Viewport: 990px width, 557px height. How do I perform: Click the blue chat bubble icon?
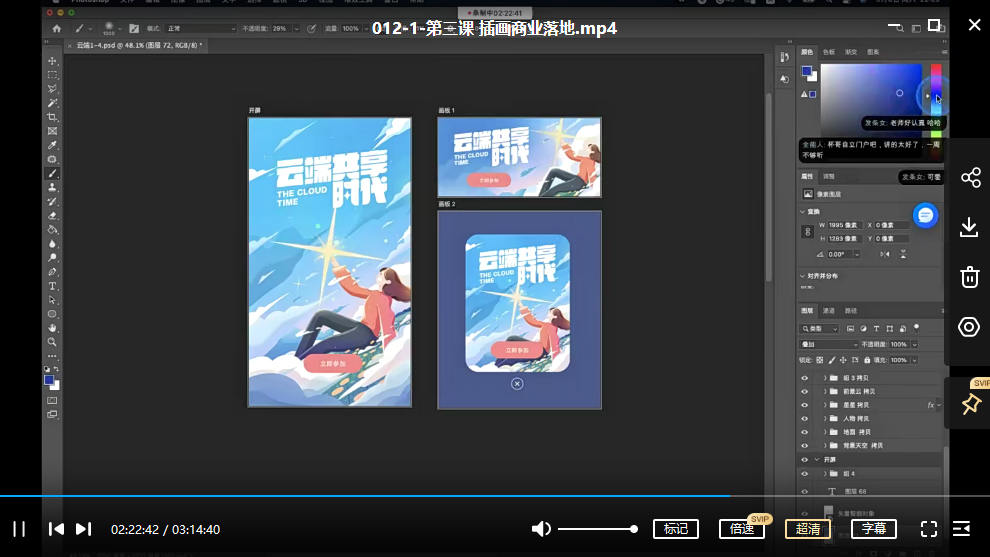925,215
